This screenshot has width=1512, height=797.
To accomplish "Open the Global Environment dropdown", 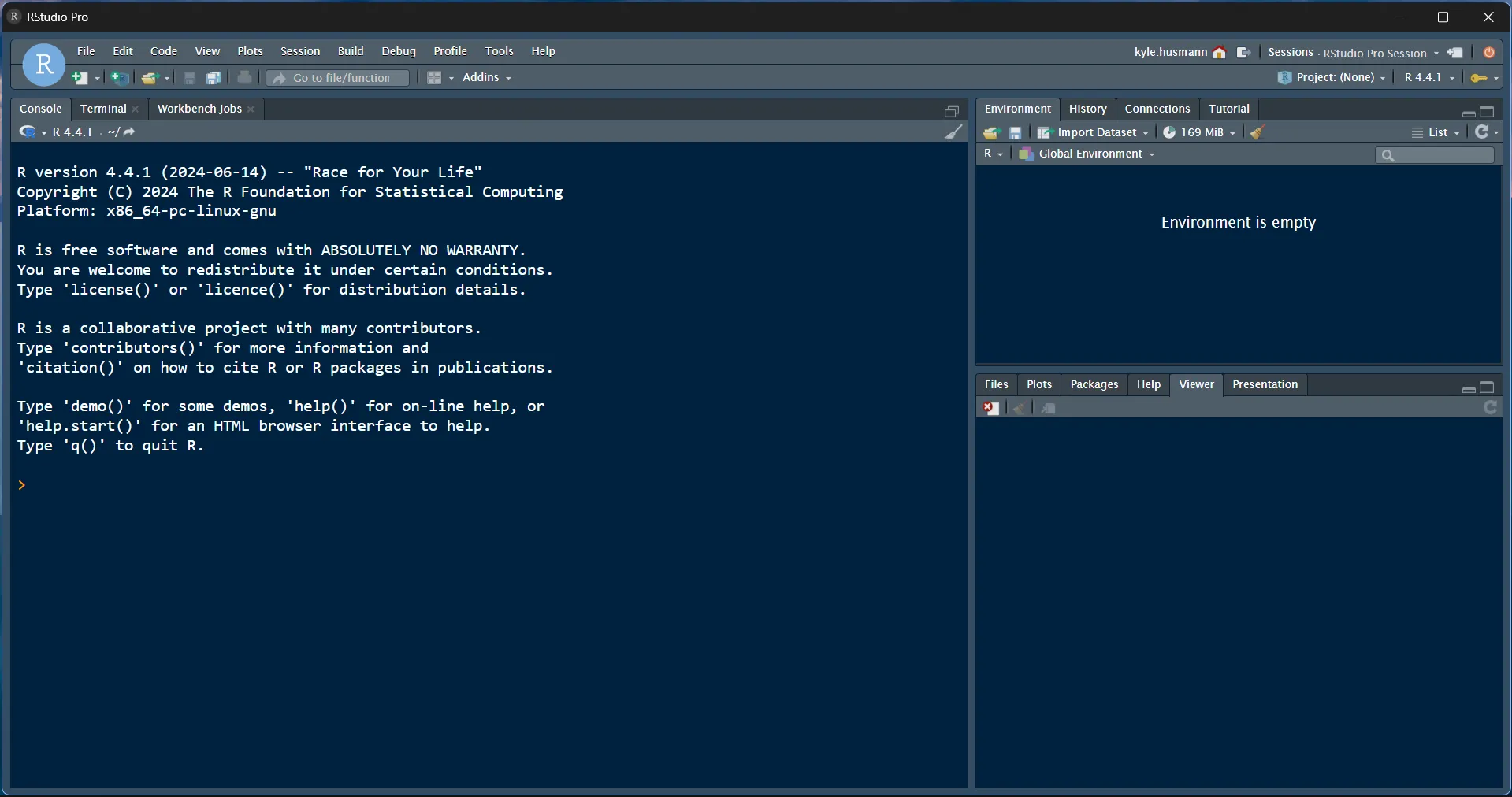I will (x=1087, y=154).
